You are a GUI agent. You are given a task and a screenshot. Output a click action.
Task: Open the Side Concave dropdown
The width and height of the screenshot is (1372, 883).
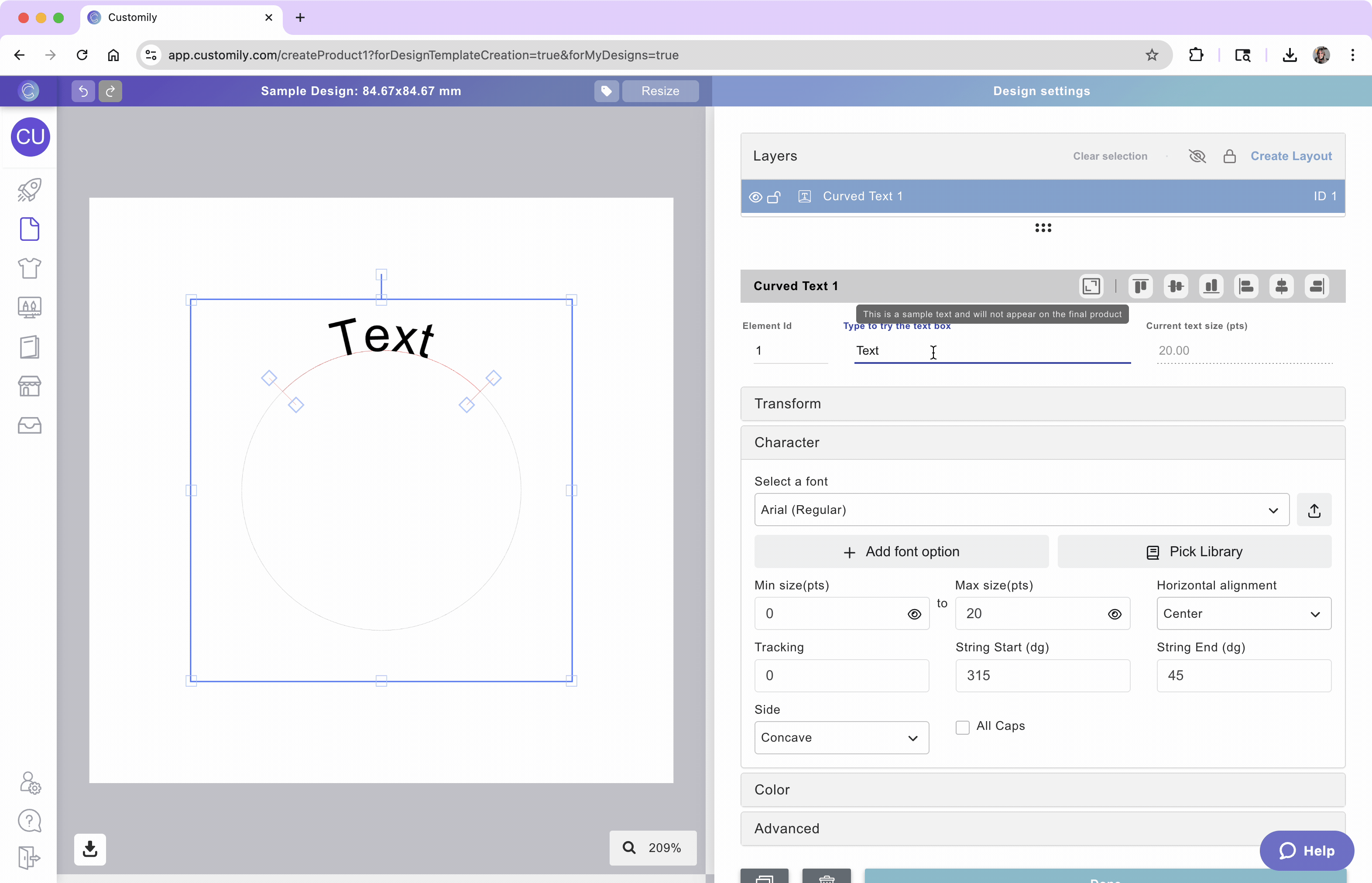[841, 737]
